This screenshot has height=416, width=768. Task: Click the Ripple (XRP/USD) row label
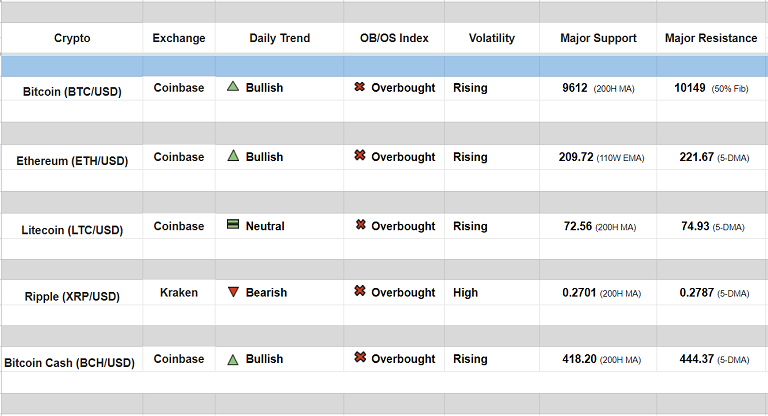(72, 296)
